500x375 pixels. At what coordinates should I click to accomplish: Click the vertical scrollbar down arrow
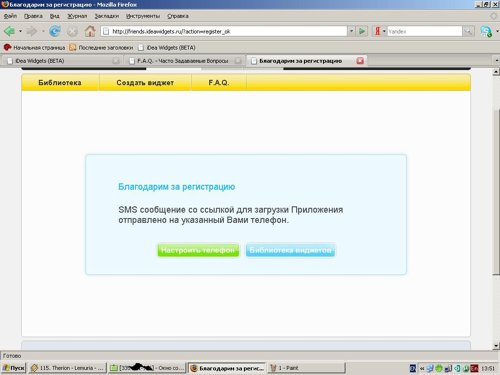pyautogui.click(x=496, y=346)
